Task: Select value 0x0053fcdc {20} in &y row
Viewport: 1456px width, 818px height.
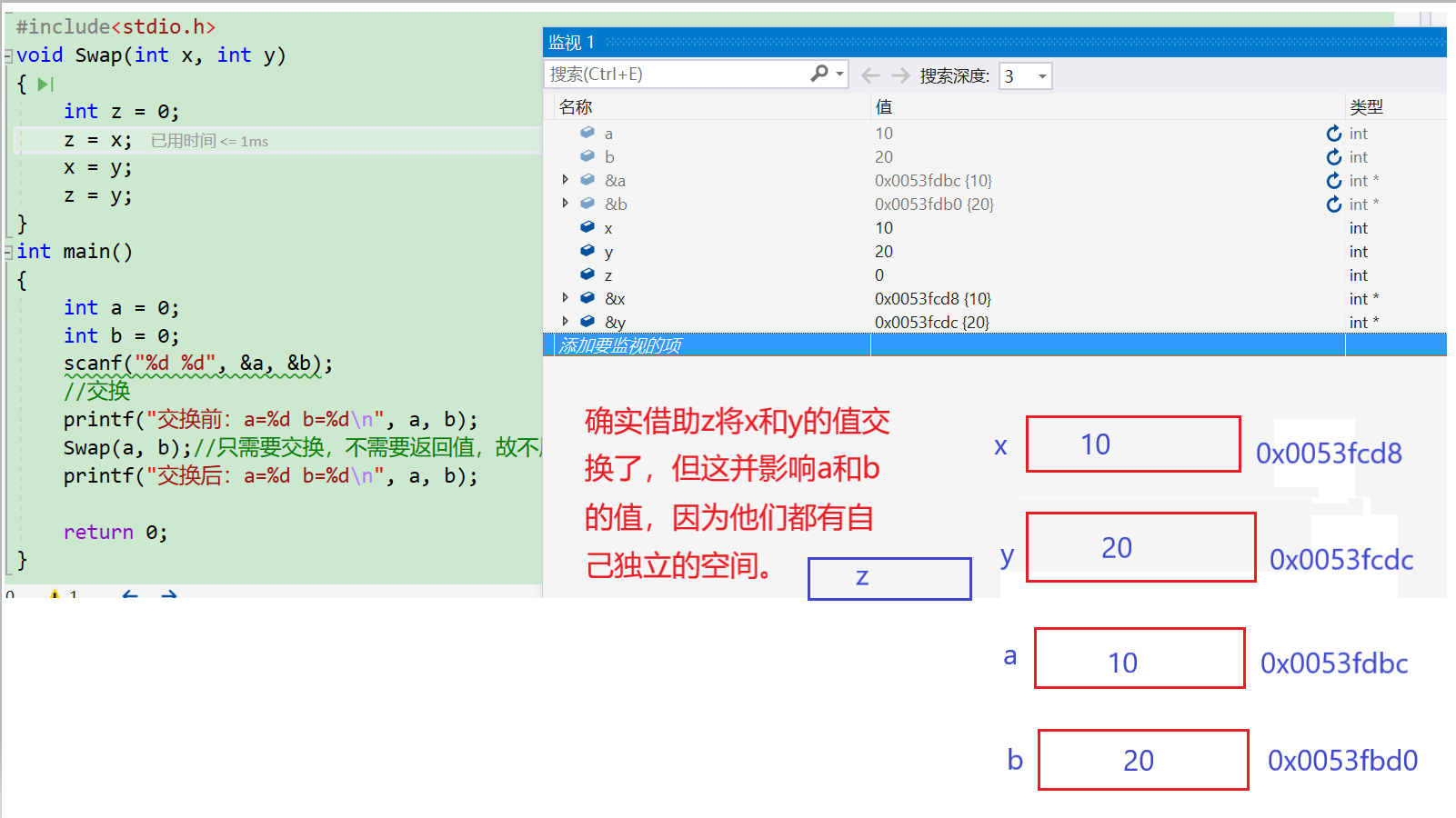Action: pyautogui.click(x=931, y=323)
